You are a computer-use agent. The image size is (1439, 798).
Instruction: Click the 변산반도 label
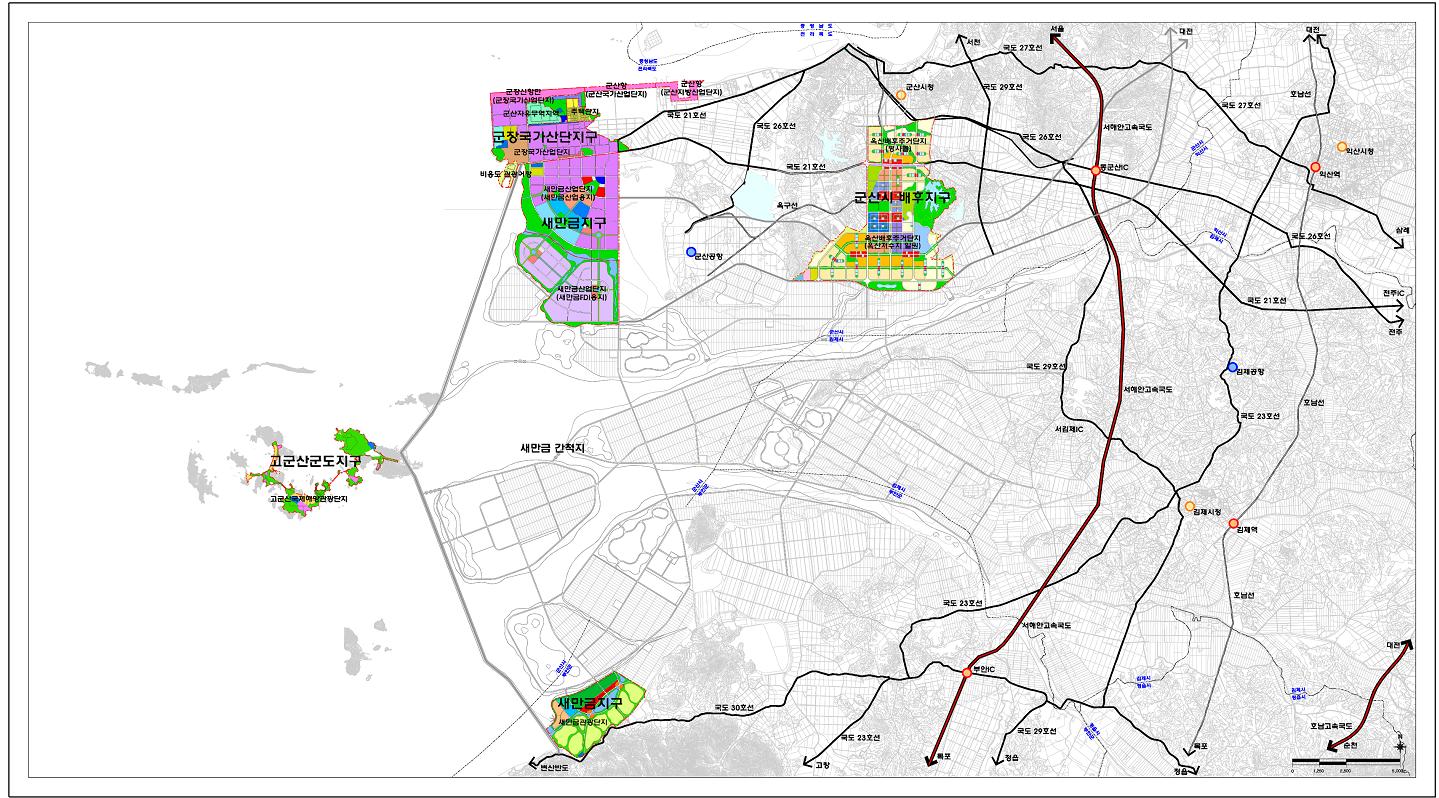point(554,768)
